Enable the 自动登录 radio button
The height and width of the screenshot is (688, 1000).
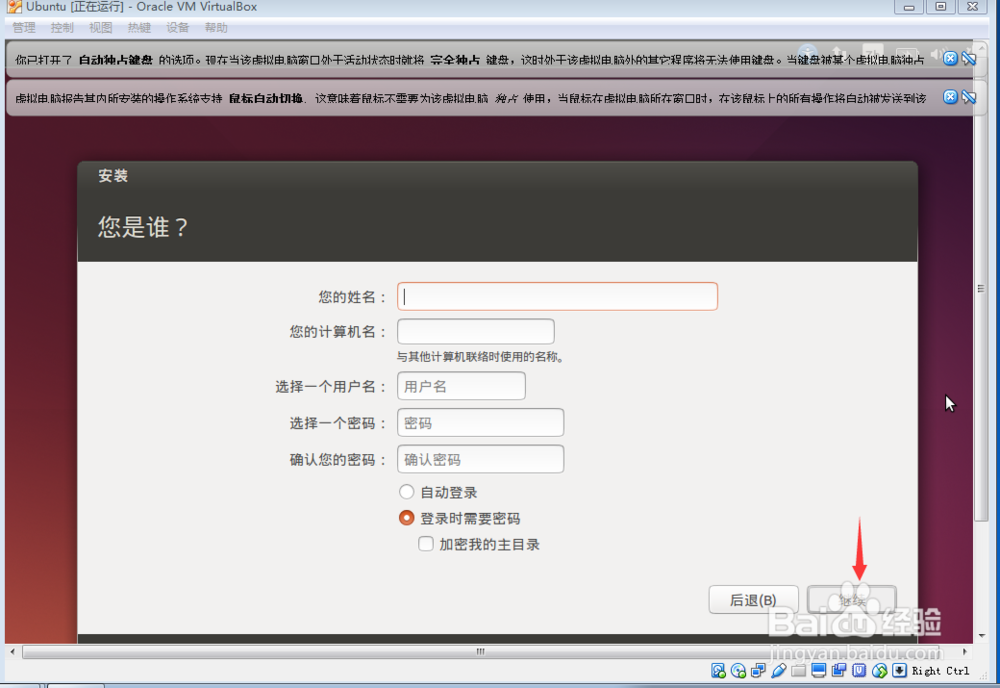(x=407, y=491)
